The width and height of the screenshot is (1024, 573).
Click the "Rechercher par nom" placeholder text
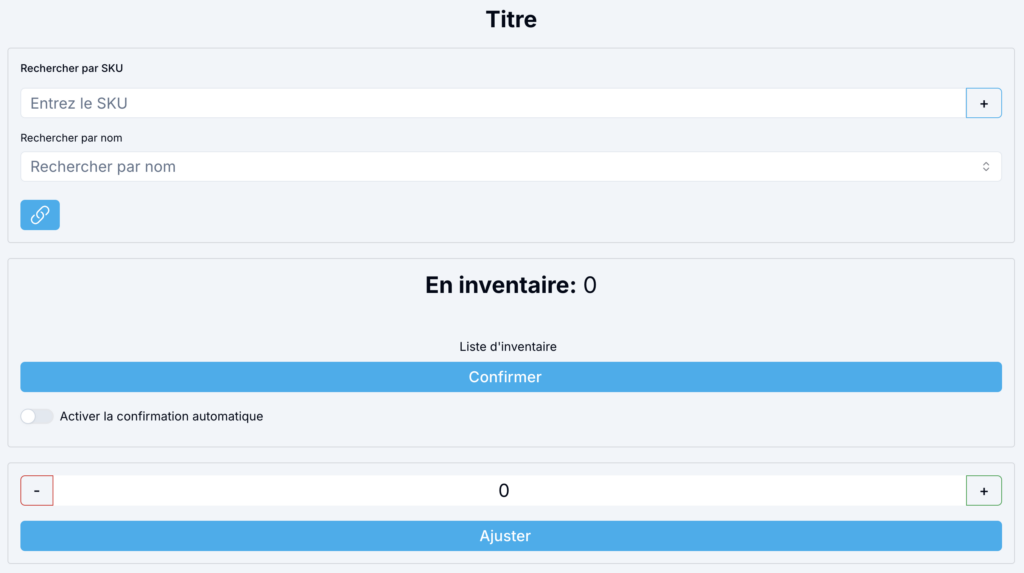(103, 167)
